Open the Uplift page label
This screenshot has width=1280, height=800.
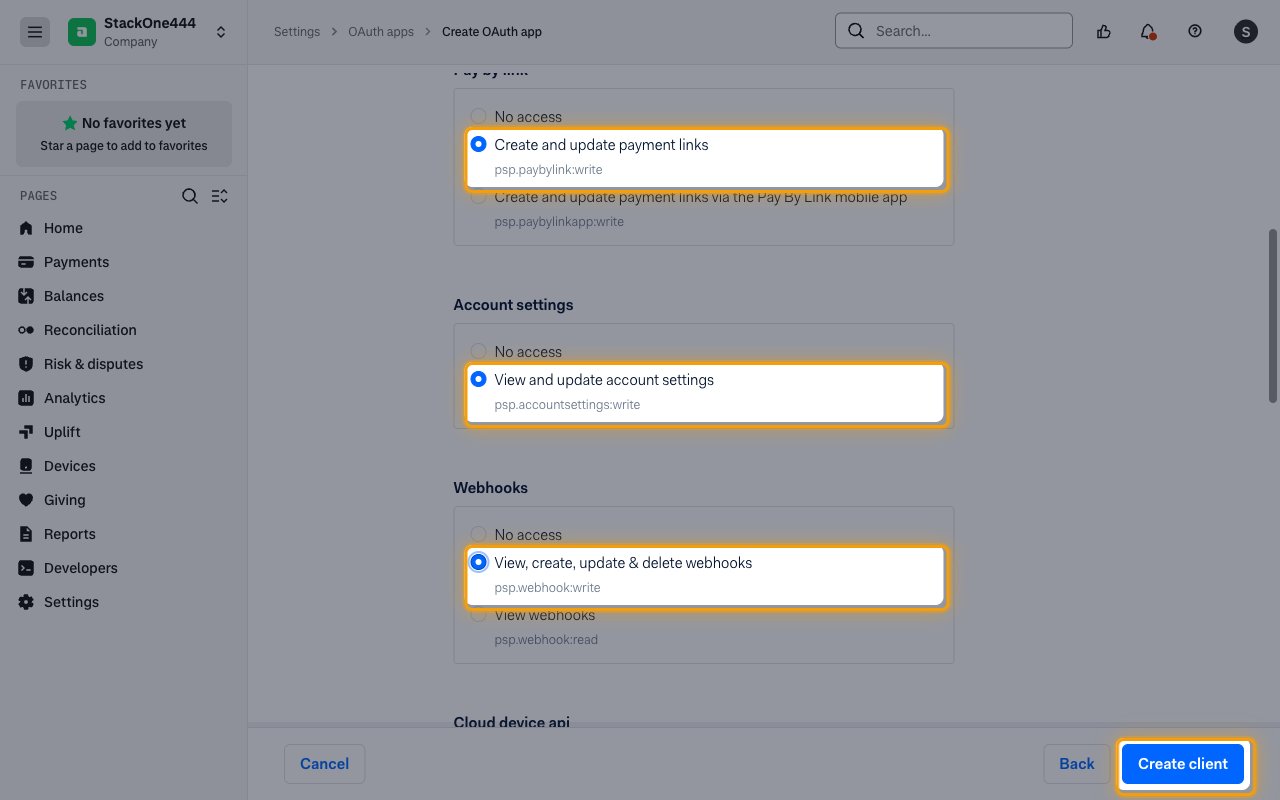click(x=62, y=432)
